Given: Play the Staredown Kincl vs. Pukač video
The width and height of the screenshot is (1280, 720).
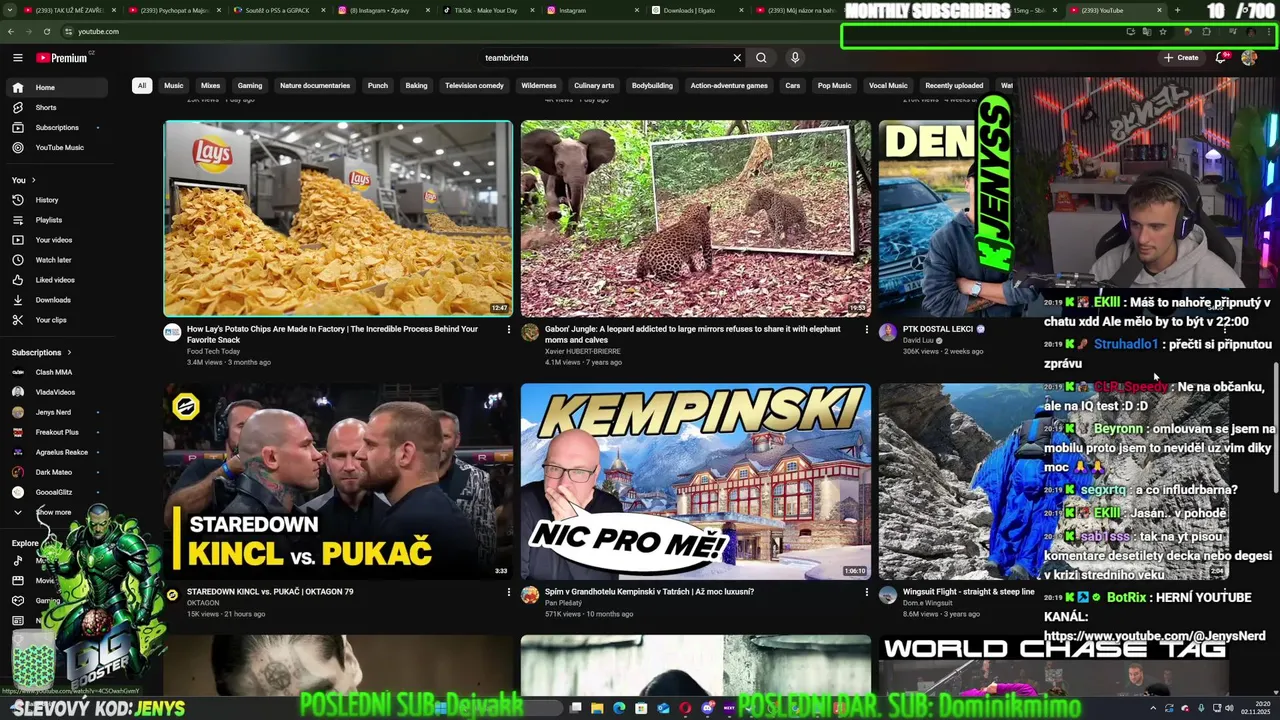Looking at the screenshot, I should click(338, 481).
